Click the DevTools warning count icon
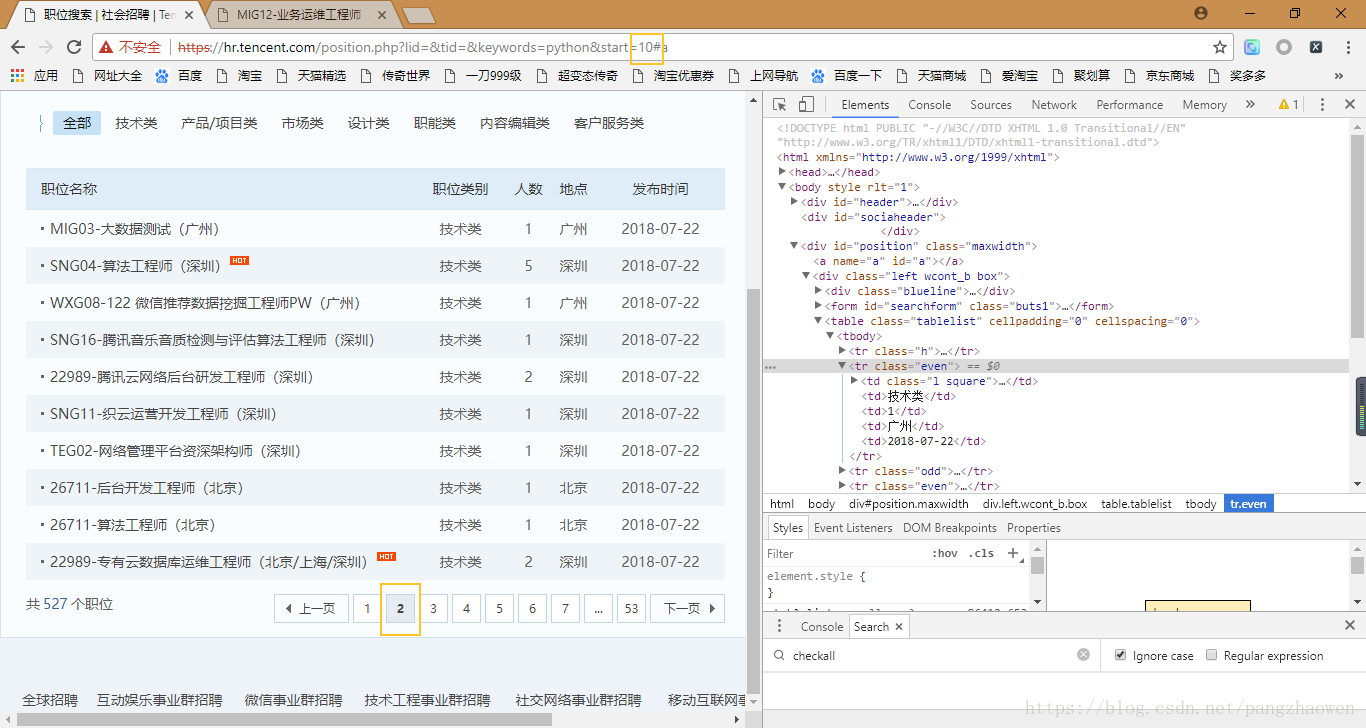The width and height of the screenshot is (1366, 728). click(1289, 104)
